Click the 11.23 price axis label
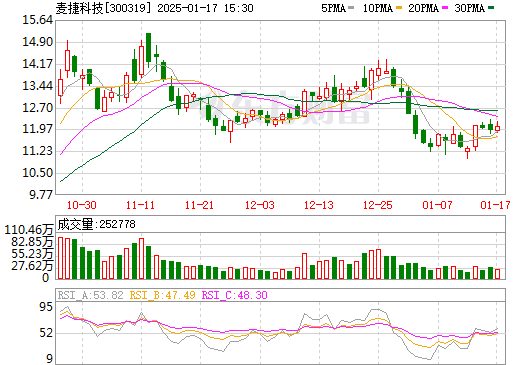Image resolution: width=520 pixels, height=365 pixels. (x=37, y=151)
